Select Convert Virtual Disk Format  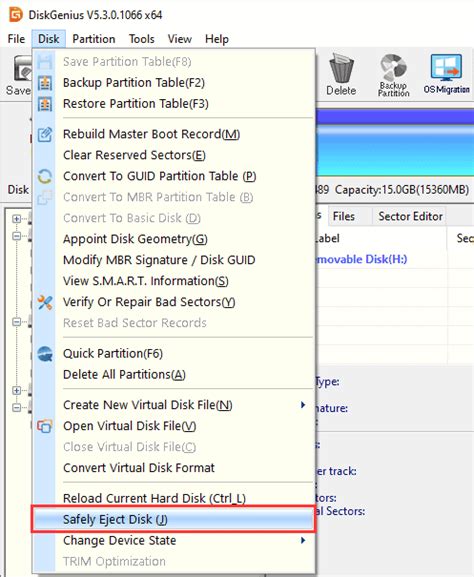pos(174,468)
